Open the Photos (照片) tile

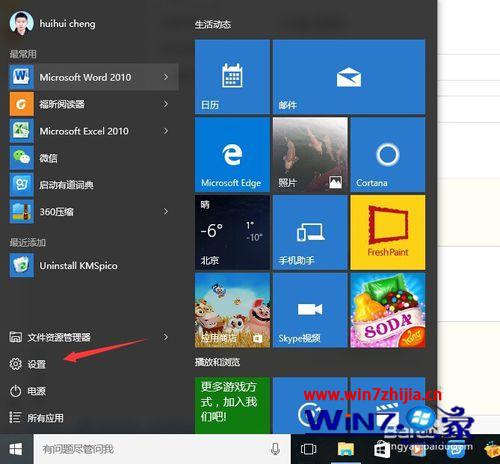(310, 155)
